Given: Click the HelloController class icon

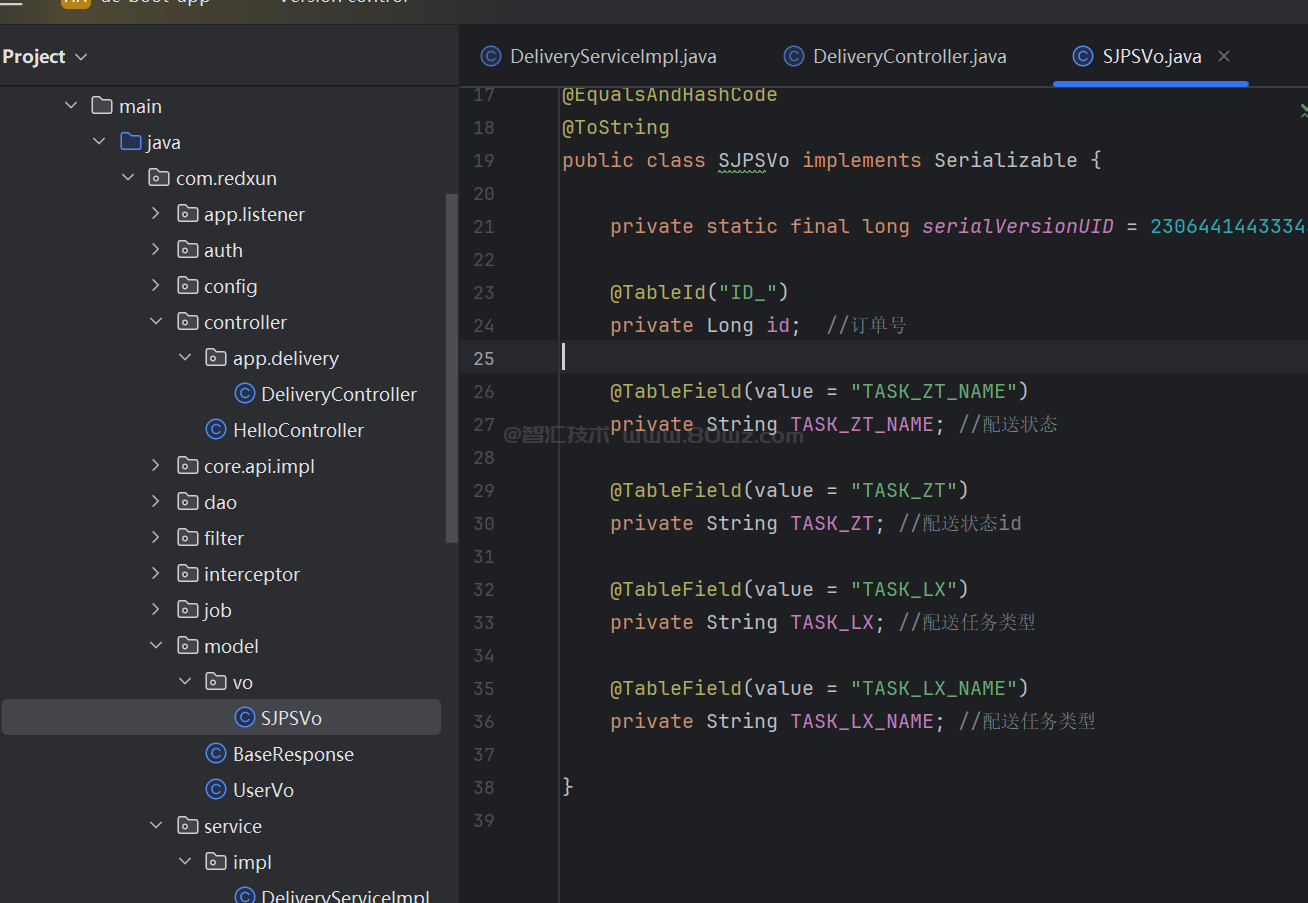Looking at the screenshot, I should click(x=215, y=430).
